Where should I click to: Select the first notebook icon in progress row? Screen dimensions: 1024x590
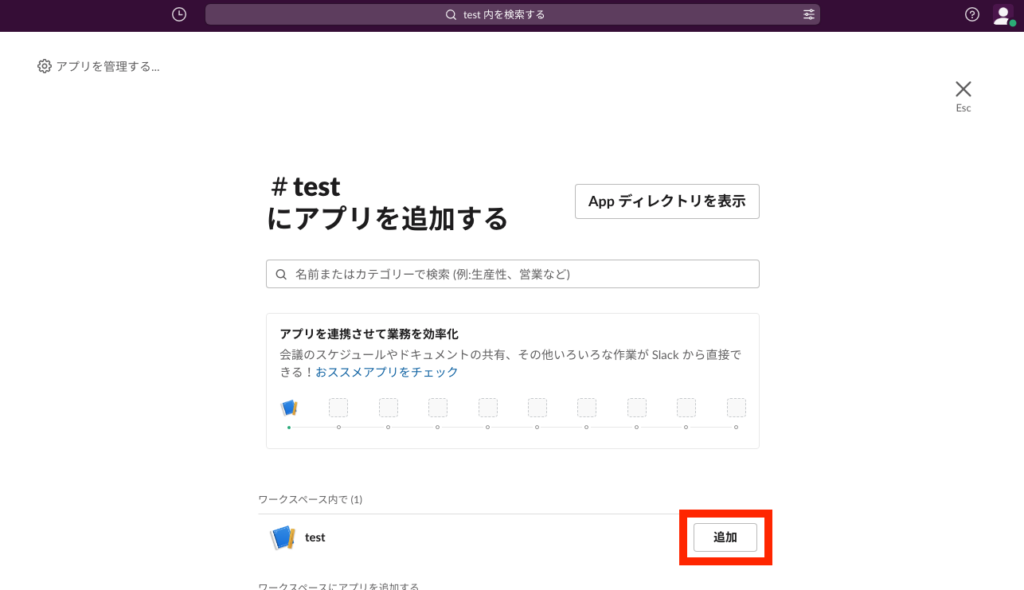[289, 407]
